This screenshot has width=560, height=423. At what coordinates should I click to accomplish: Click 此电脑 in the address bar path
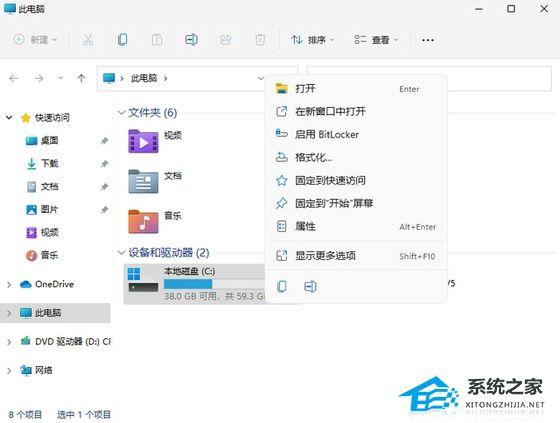tap(144, 78)
